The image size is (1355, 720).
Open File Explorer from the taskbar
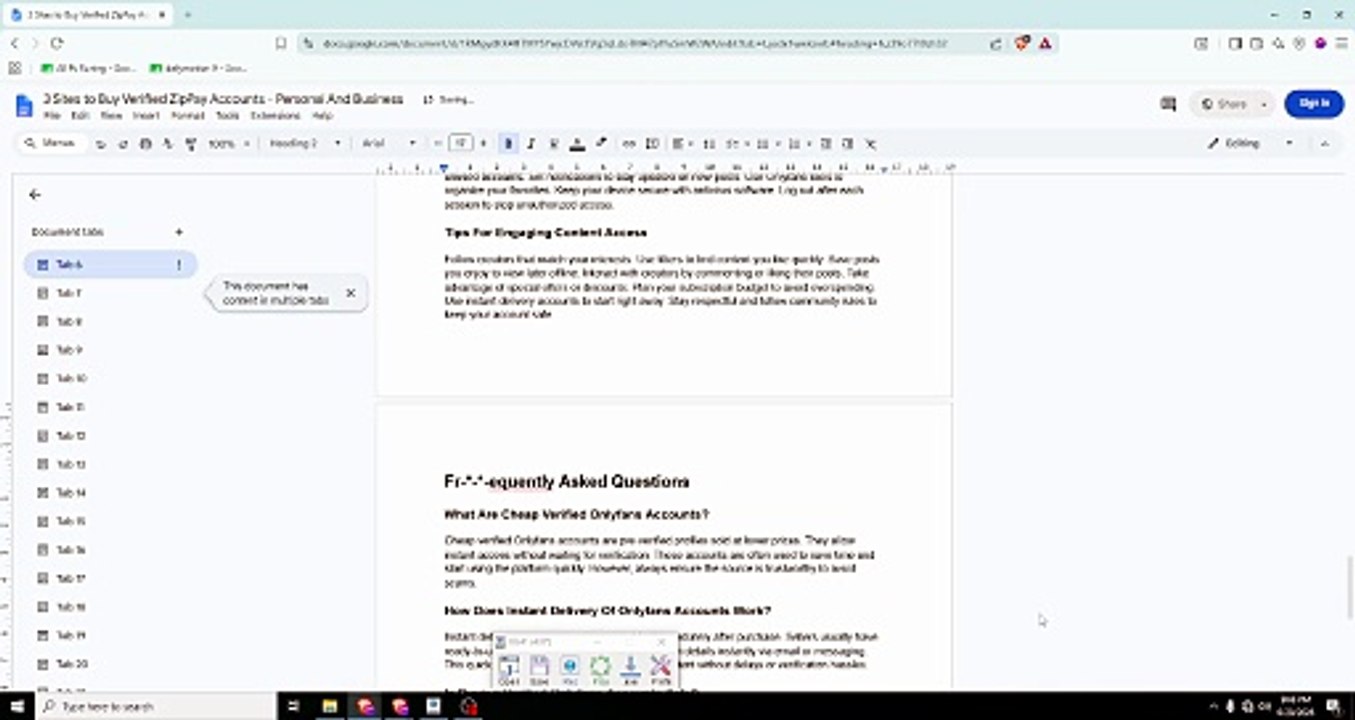tap(329, 706)
